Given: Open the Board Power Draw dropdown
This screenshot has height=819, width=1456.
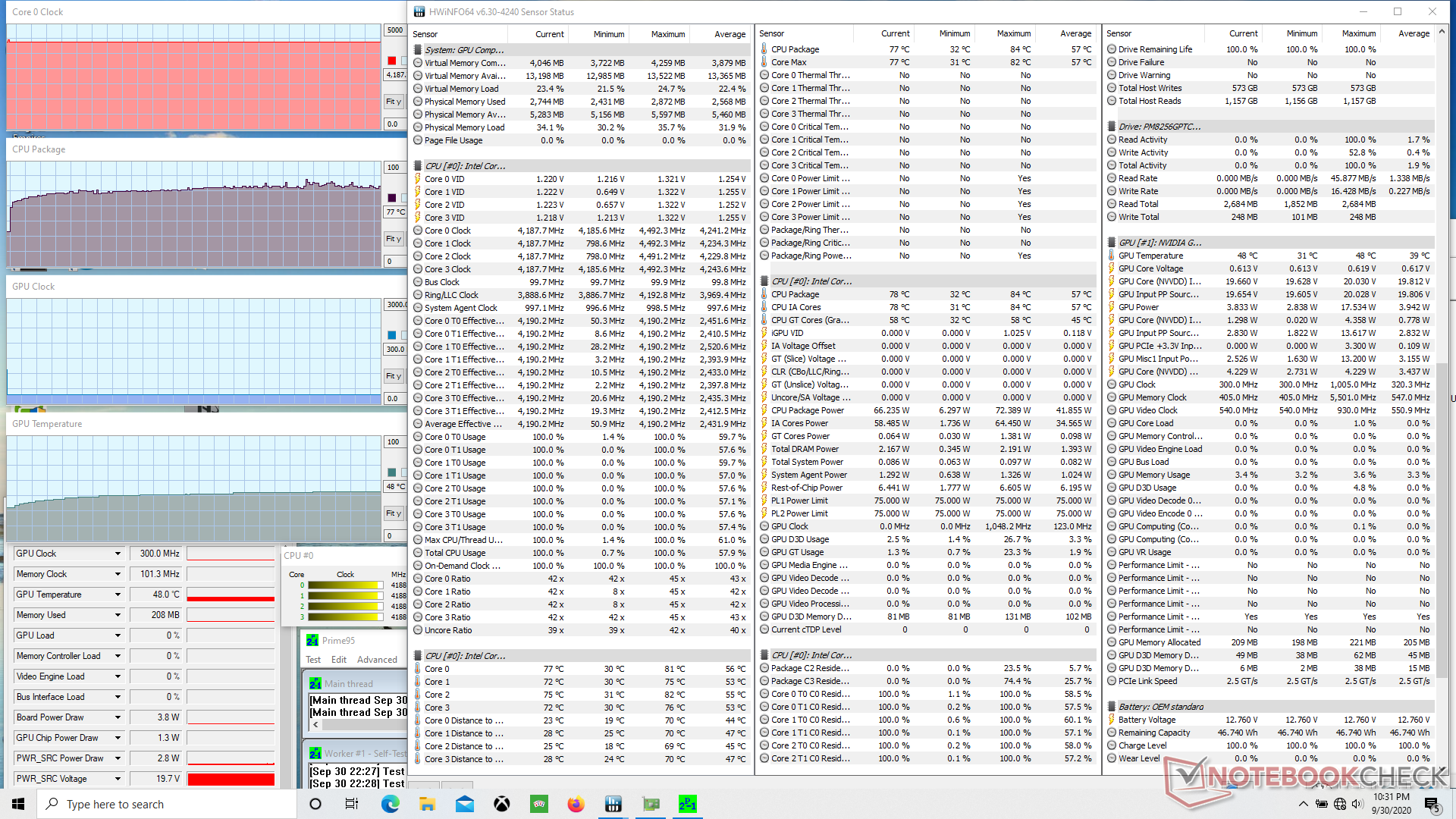Looking at the screenshot, I should pos(118,717).
